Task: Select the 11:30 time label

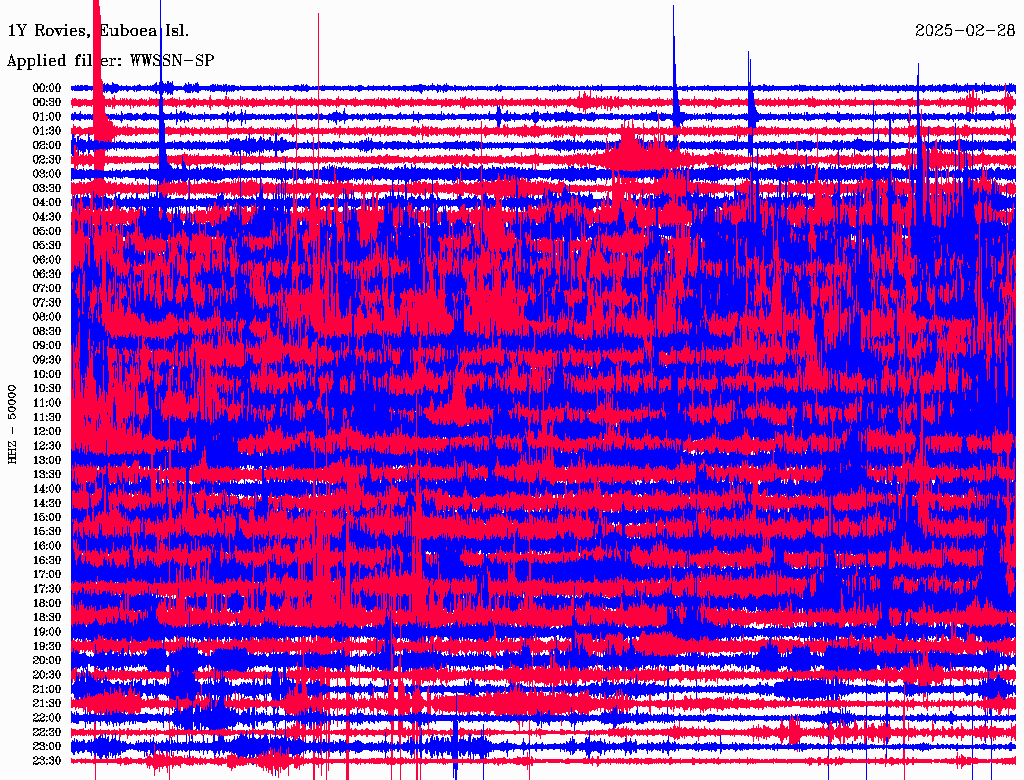Action: pos(47,417)
